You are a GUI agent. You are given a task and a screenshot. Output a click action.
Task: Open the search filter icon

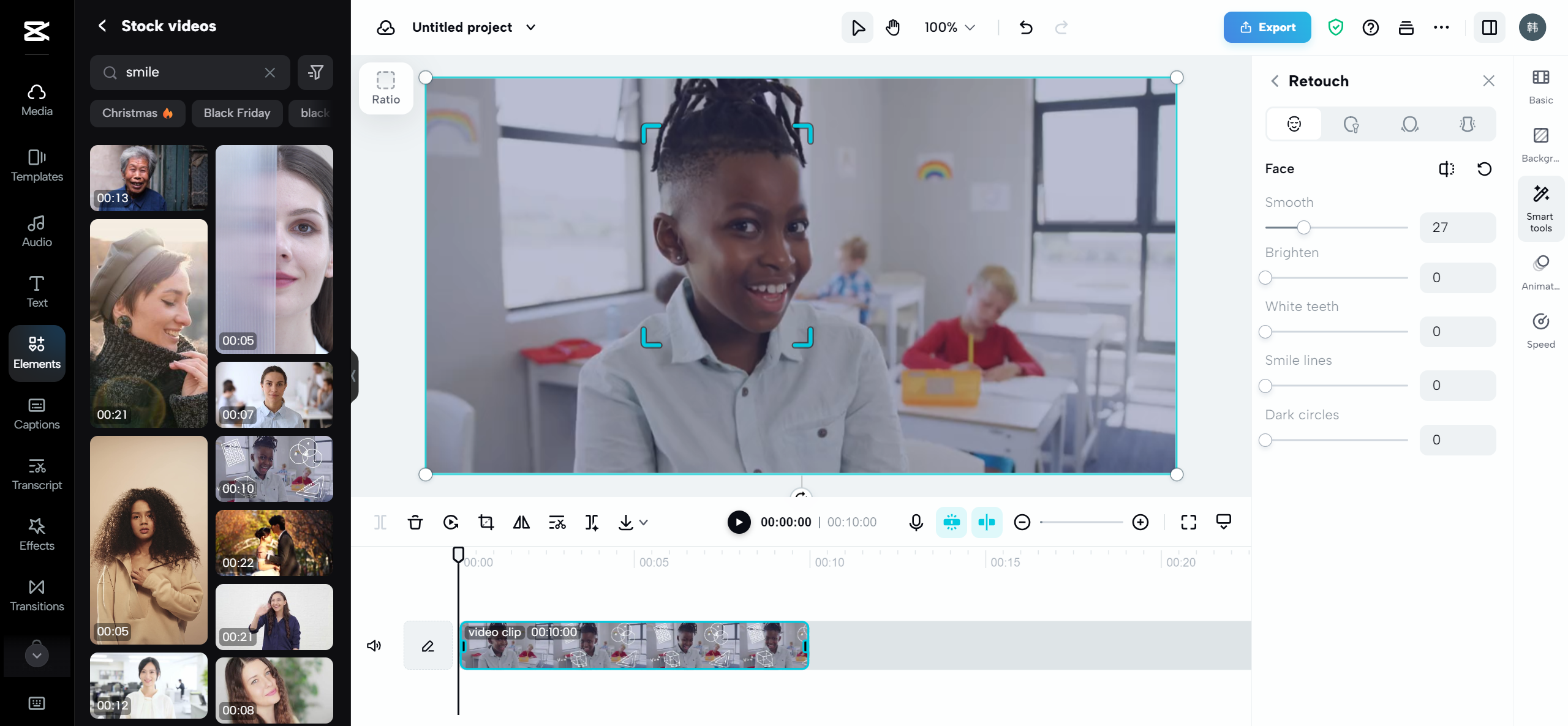pos(315,73)
